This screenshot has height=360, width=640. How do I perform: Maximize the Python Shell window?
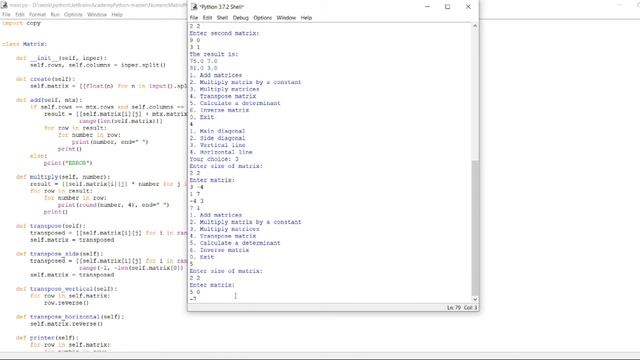(447, 7)
